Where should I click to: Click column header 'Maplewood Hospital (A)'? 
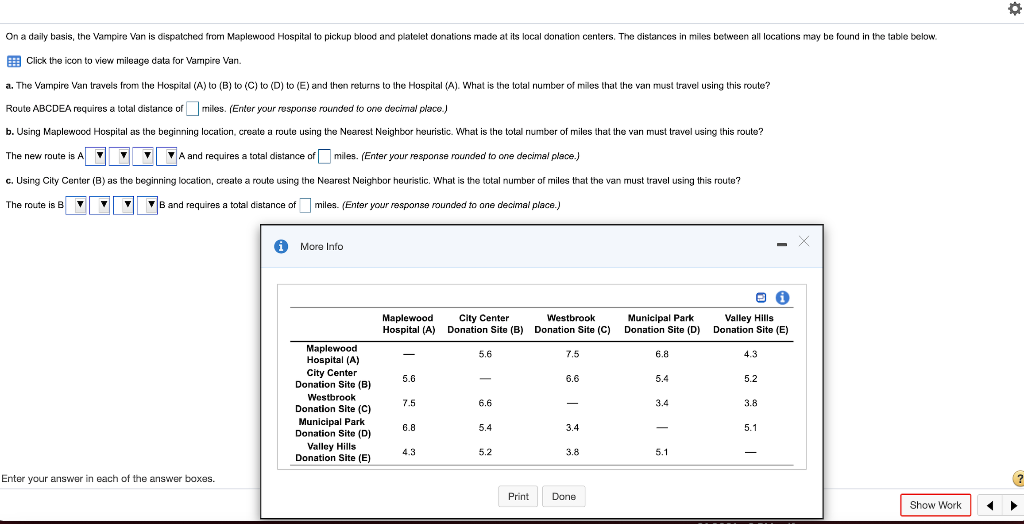click(x=408, y=324)
